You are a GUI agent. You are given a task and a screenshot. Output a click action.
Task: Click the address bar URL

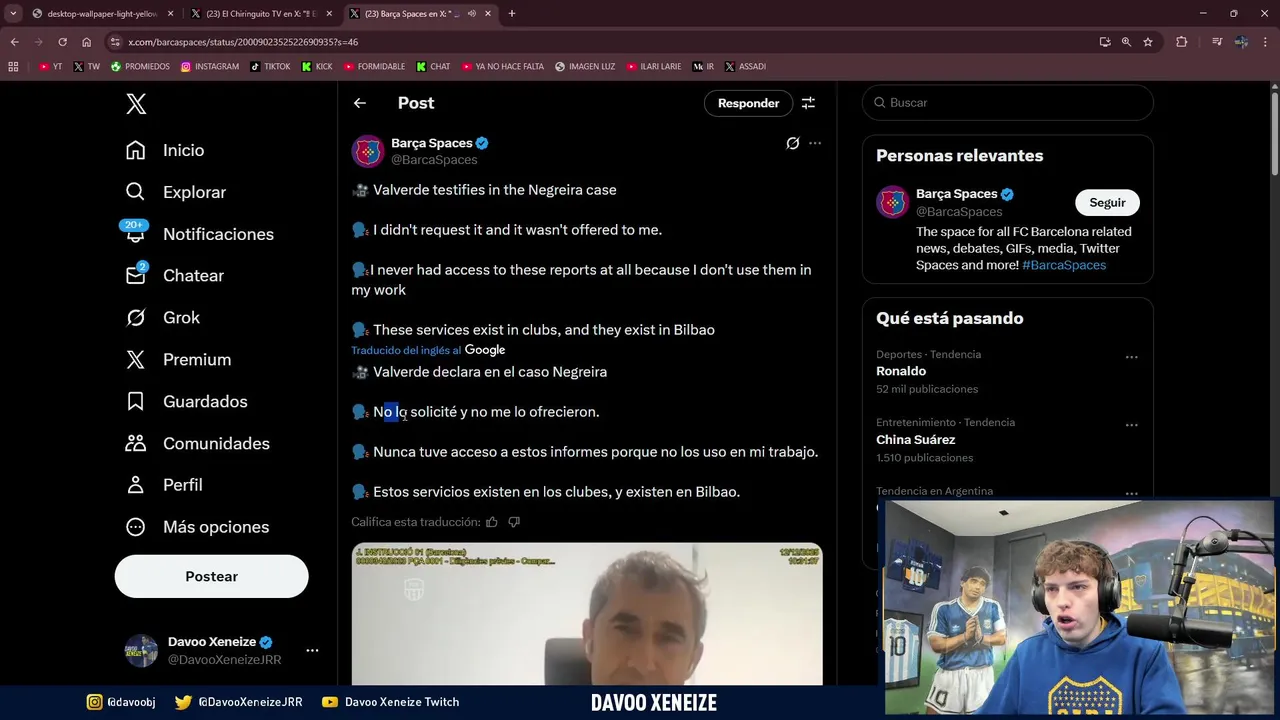[243, 42]
